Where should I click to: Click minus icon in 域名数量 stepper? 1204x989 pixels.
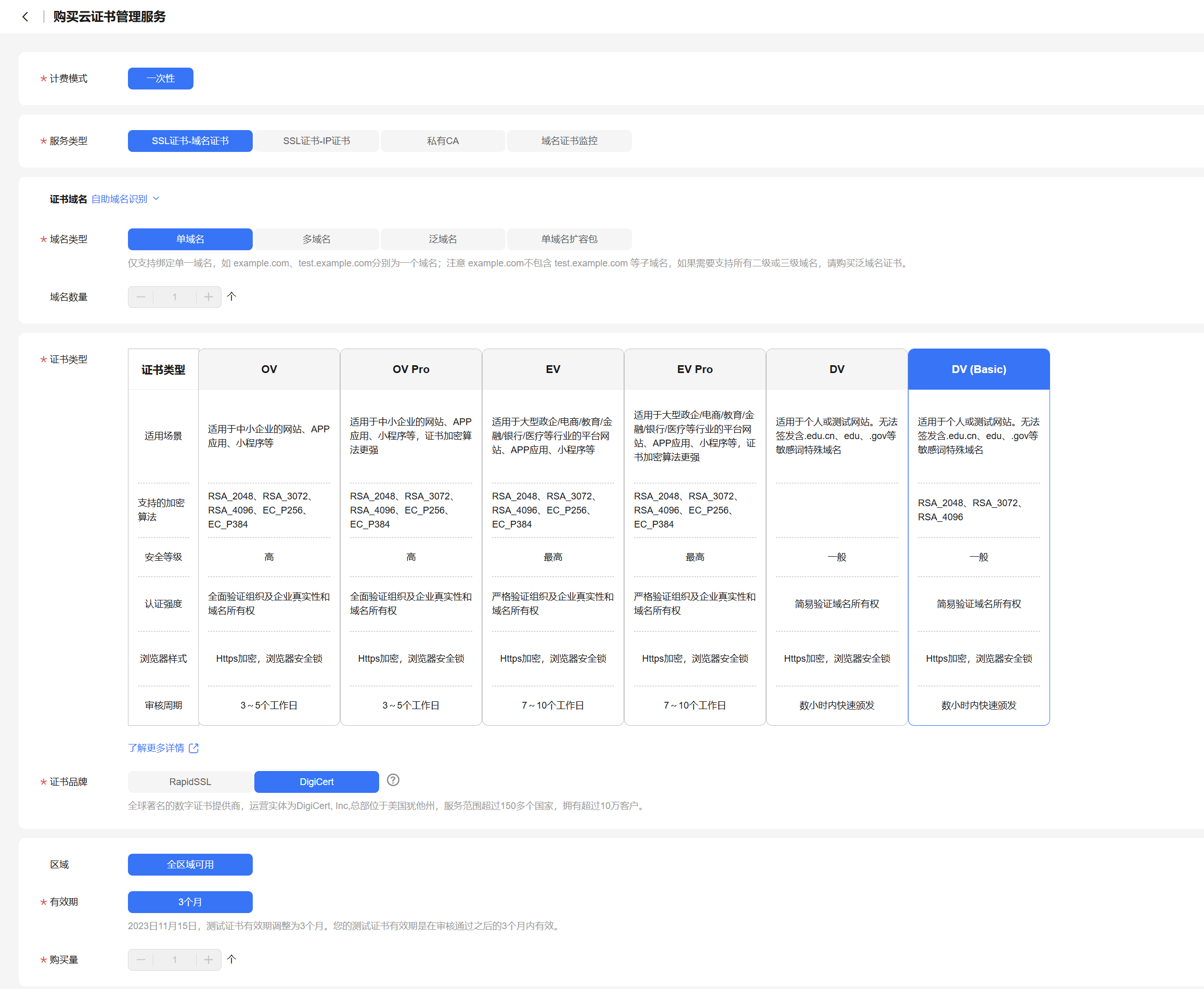[140, 297]
